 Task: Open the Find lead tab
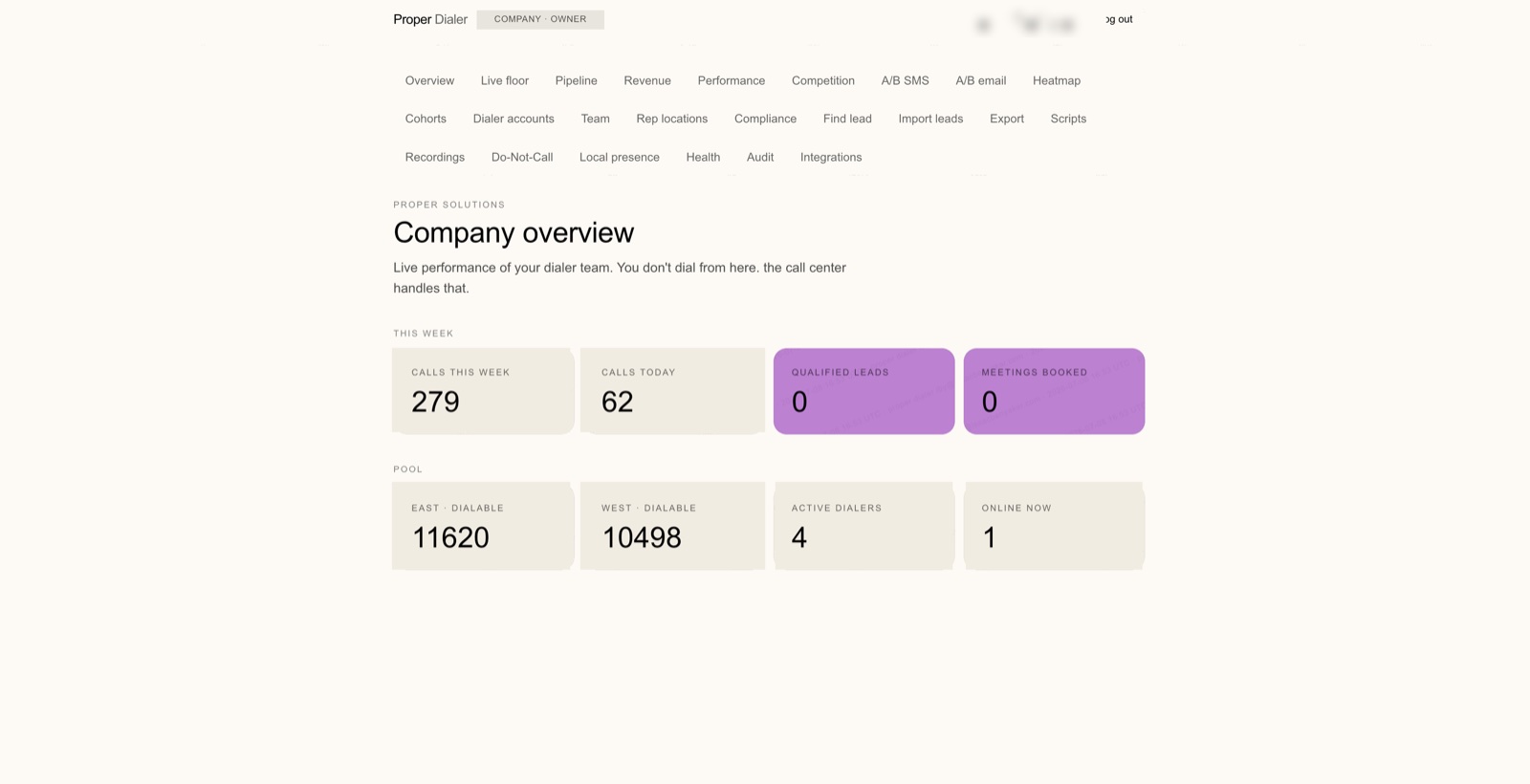[847, 119]
